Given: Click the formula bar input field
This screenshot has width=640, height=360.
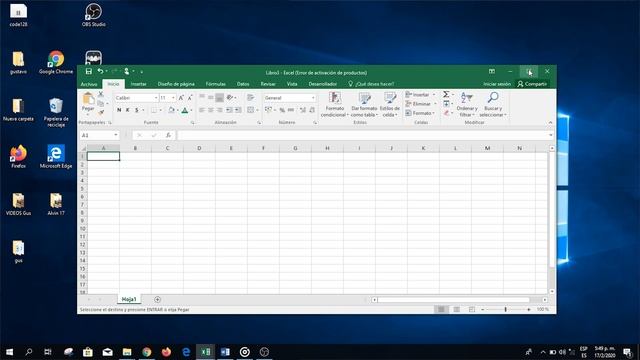Looking at the screenshot, I should click(362, 135).
